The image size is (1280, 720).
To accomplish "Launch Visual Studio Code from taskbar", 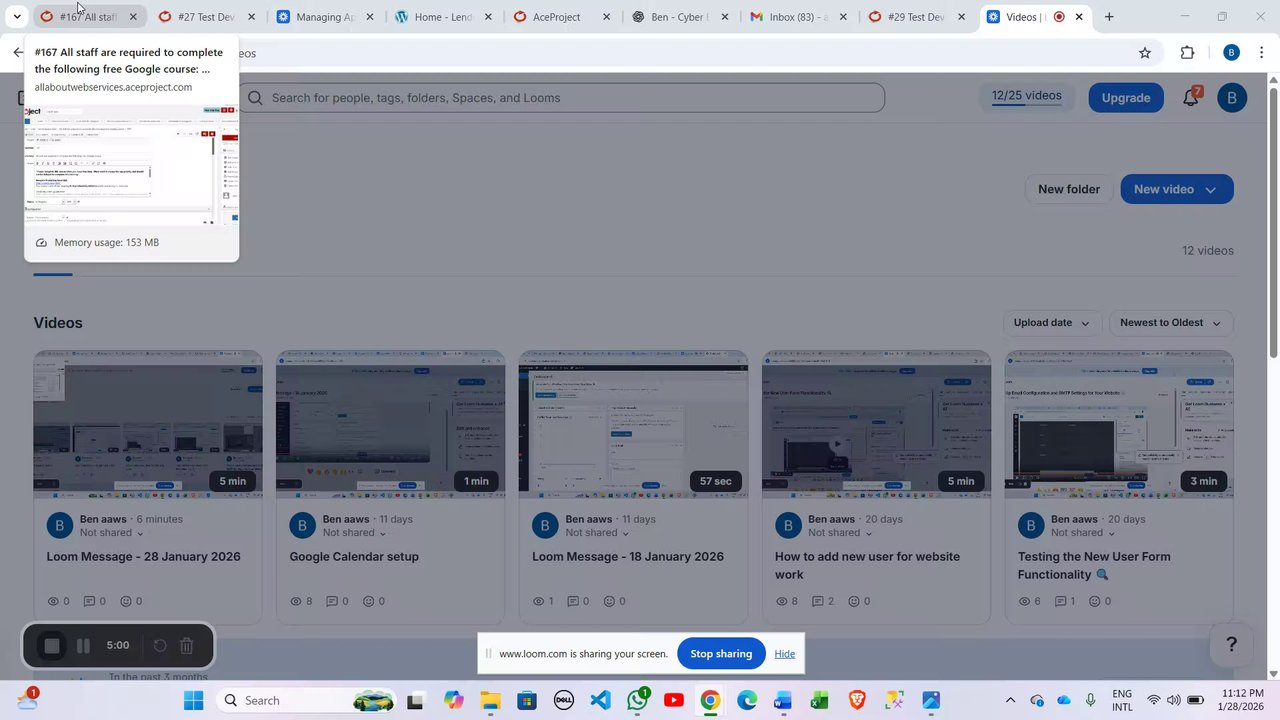I will click(x=601, y=700).
